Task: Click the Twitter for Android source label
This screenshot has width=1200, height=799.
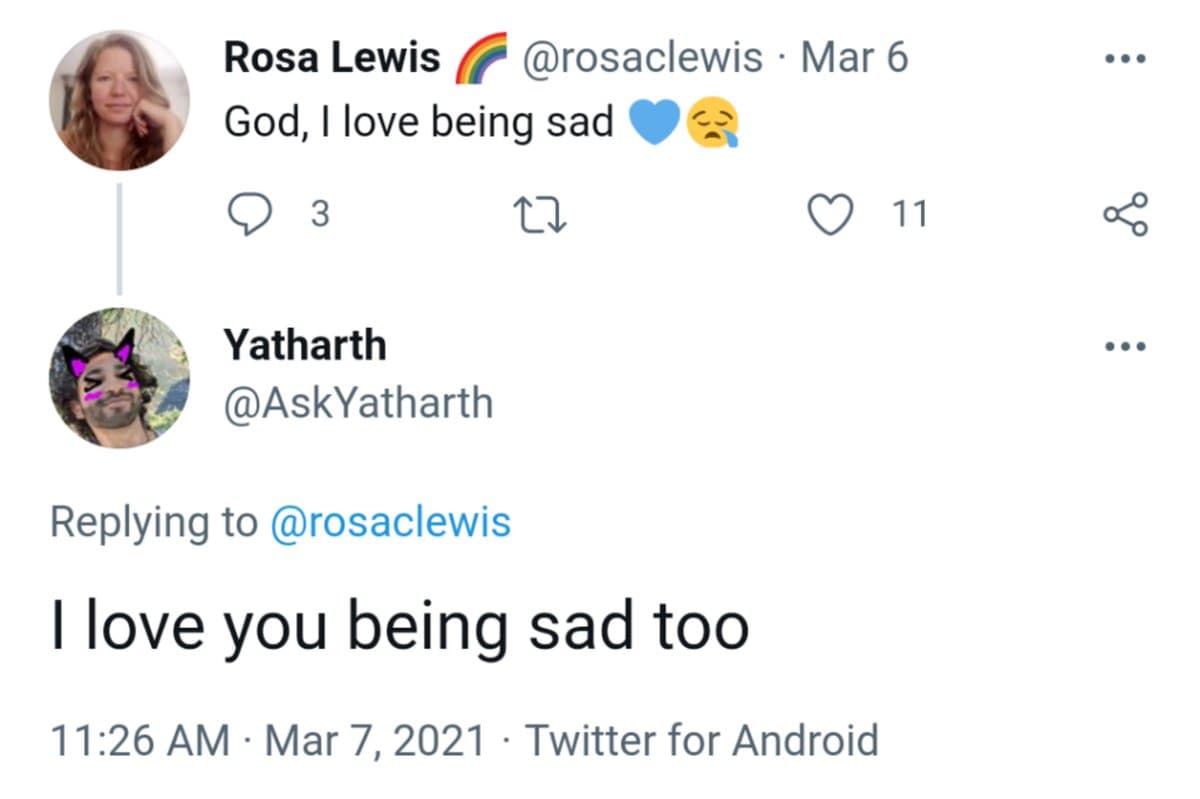Action: pyautogui.click(x=702, y=741)
